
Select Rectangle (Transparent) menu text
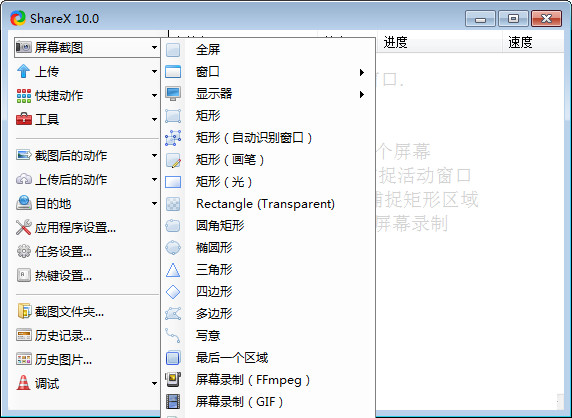point(265,204)
